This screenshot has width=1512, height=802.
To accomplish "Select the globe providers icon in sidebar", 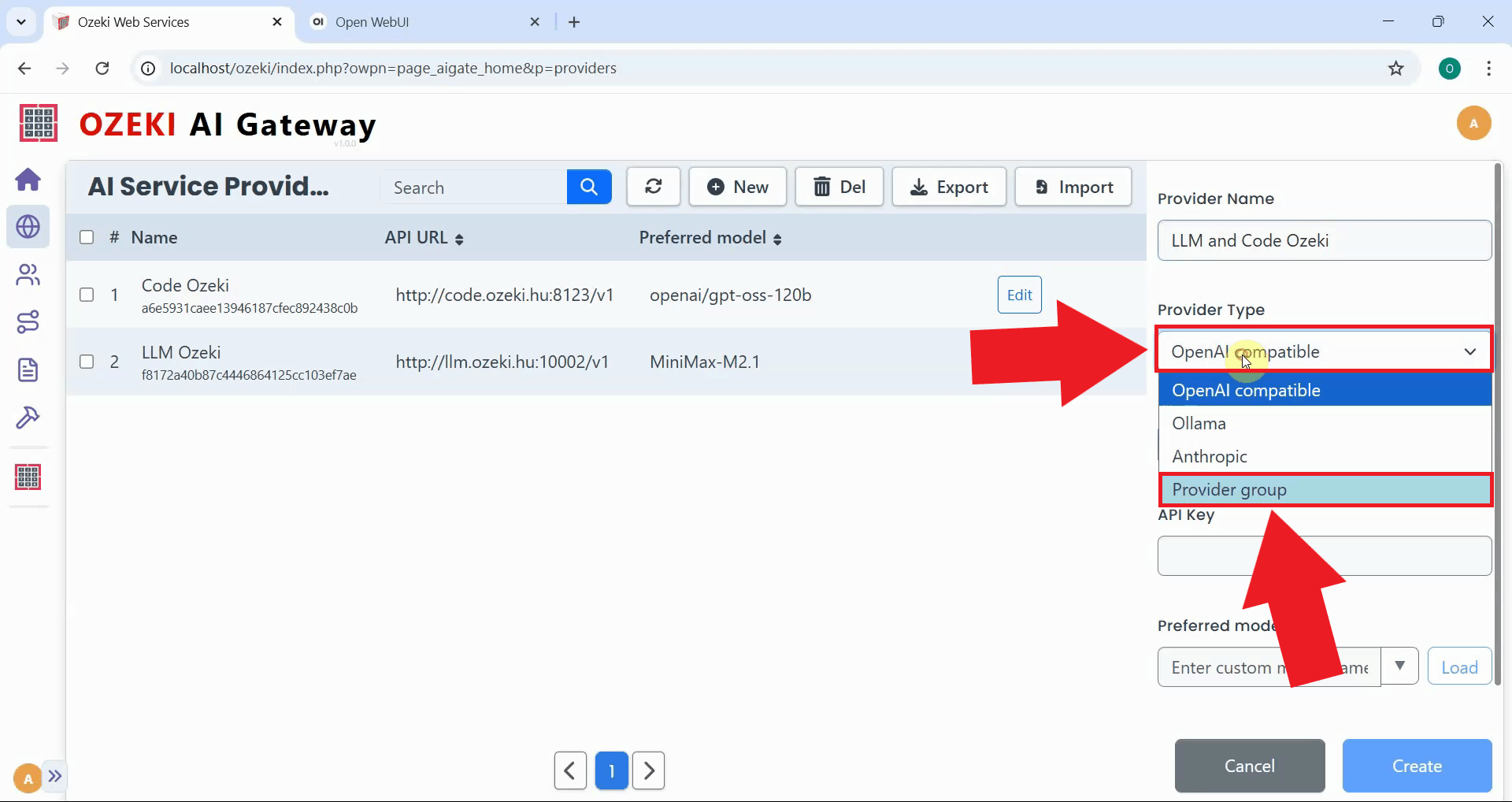I will tap(28, 227).
